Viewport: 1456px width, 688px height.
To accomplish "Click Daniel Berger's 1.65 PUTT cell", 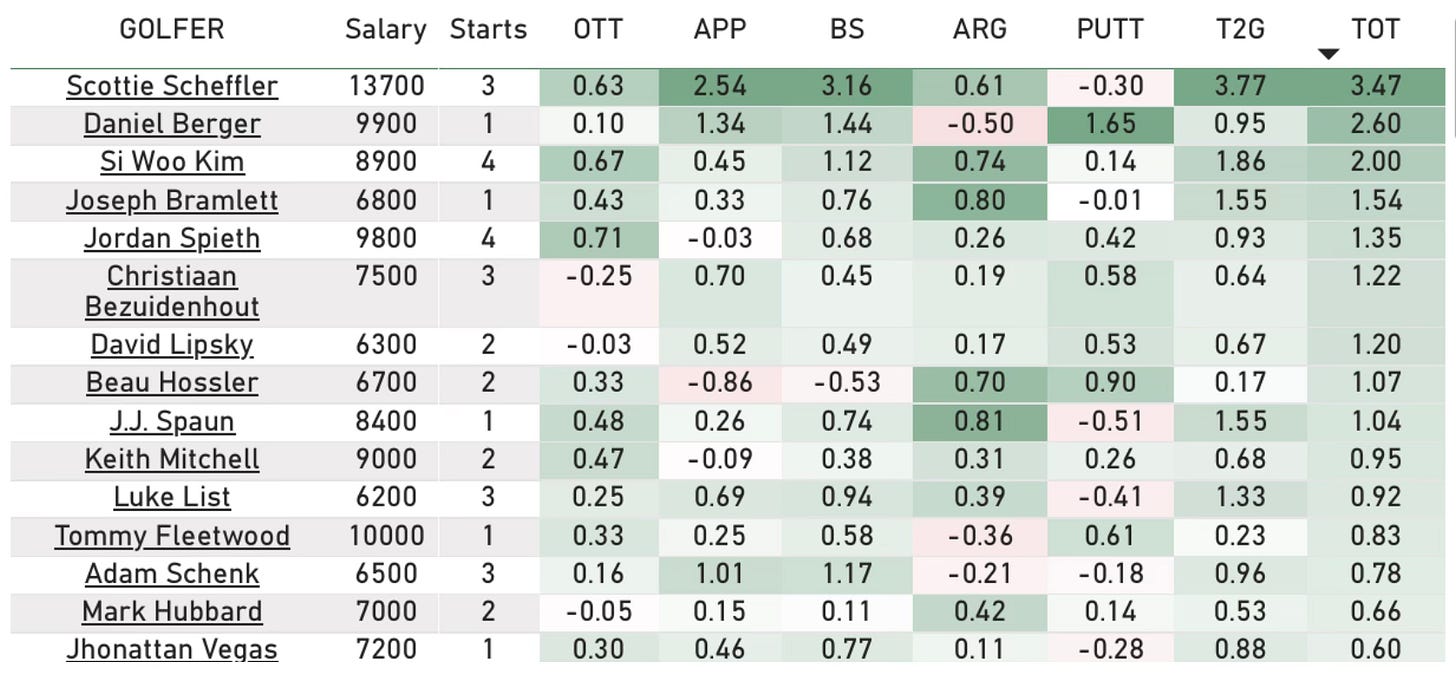I will point(1110,124).
